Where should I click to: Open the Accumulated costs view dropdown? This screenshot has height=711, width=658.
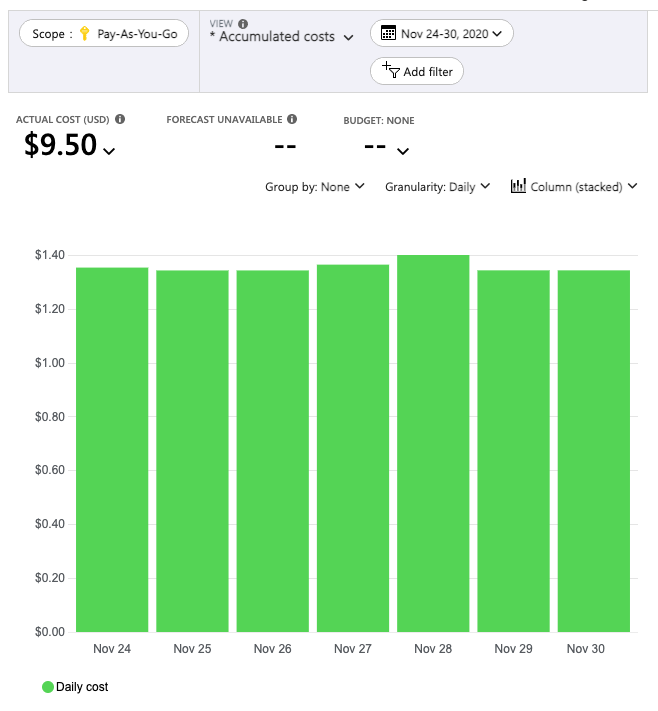pyautogui.click(x=282, y=37)
